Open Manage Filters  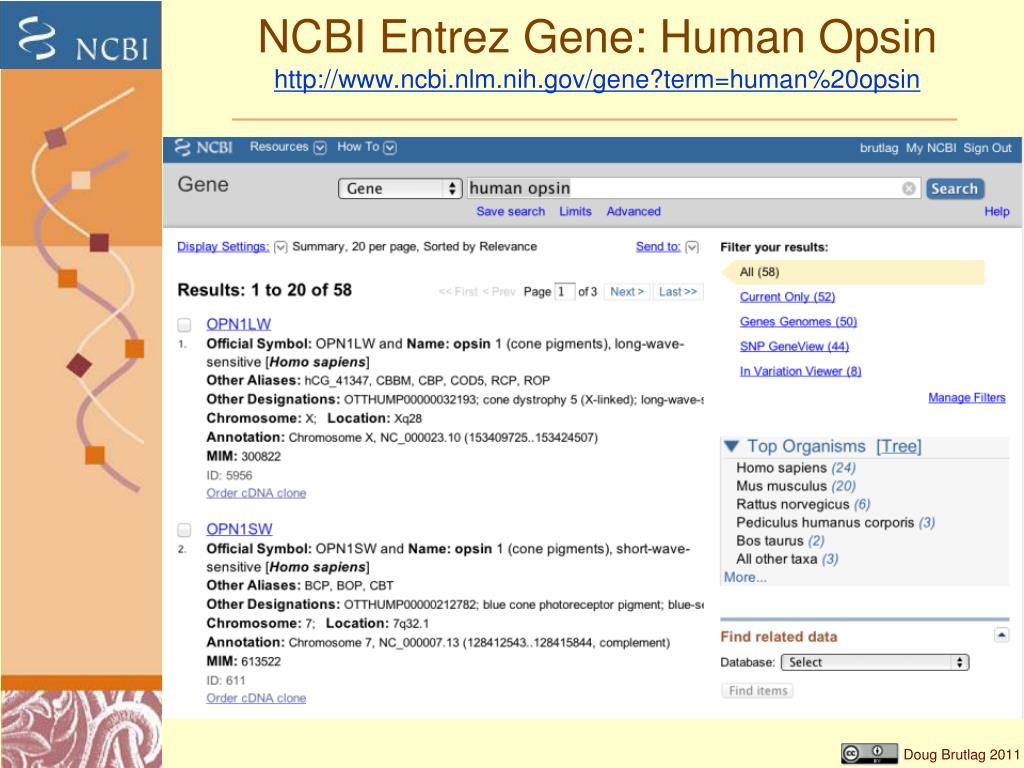click(x=967, y=398)
